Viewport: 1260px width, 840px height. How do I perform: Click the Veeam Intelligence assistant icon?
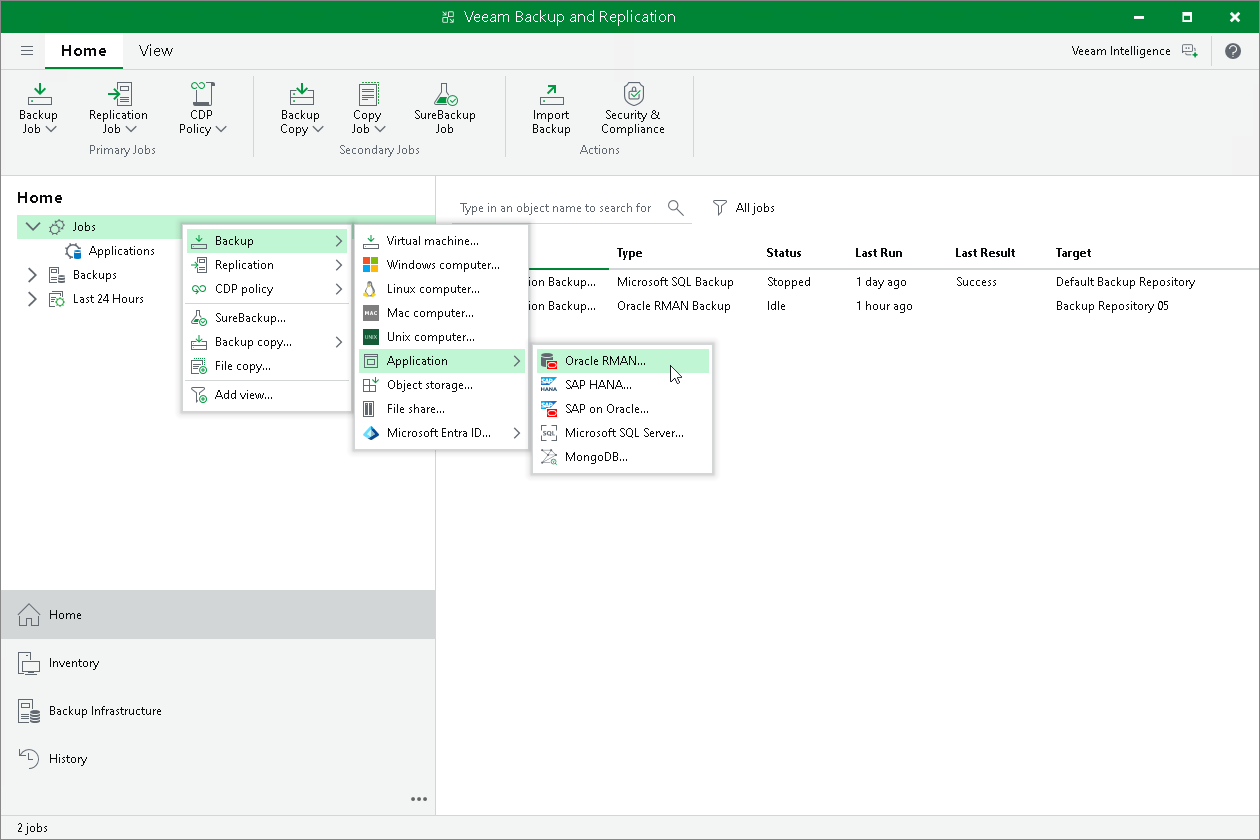click(x=1189, y=51)
